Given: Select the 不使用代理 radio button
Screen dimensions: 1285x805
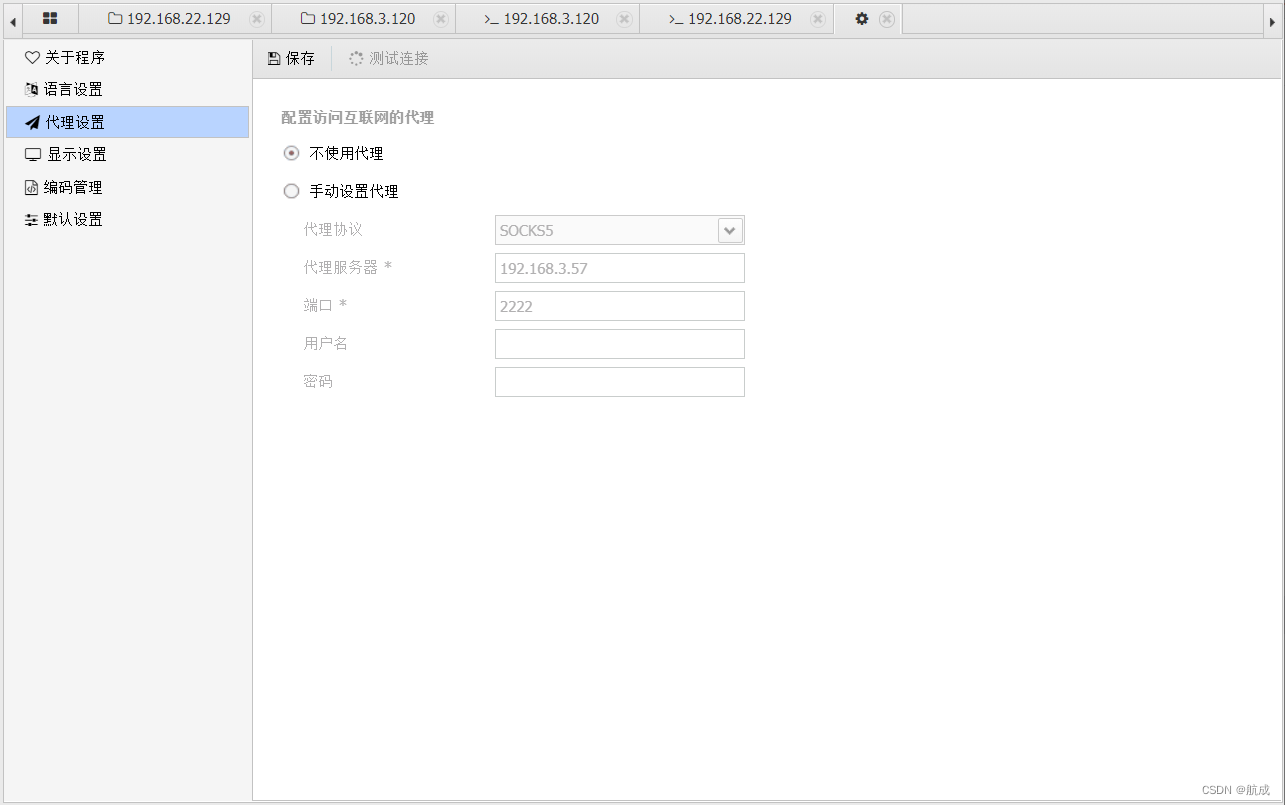Looking at the screenshot, I should 292,154.
